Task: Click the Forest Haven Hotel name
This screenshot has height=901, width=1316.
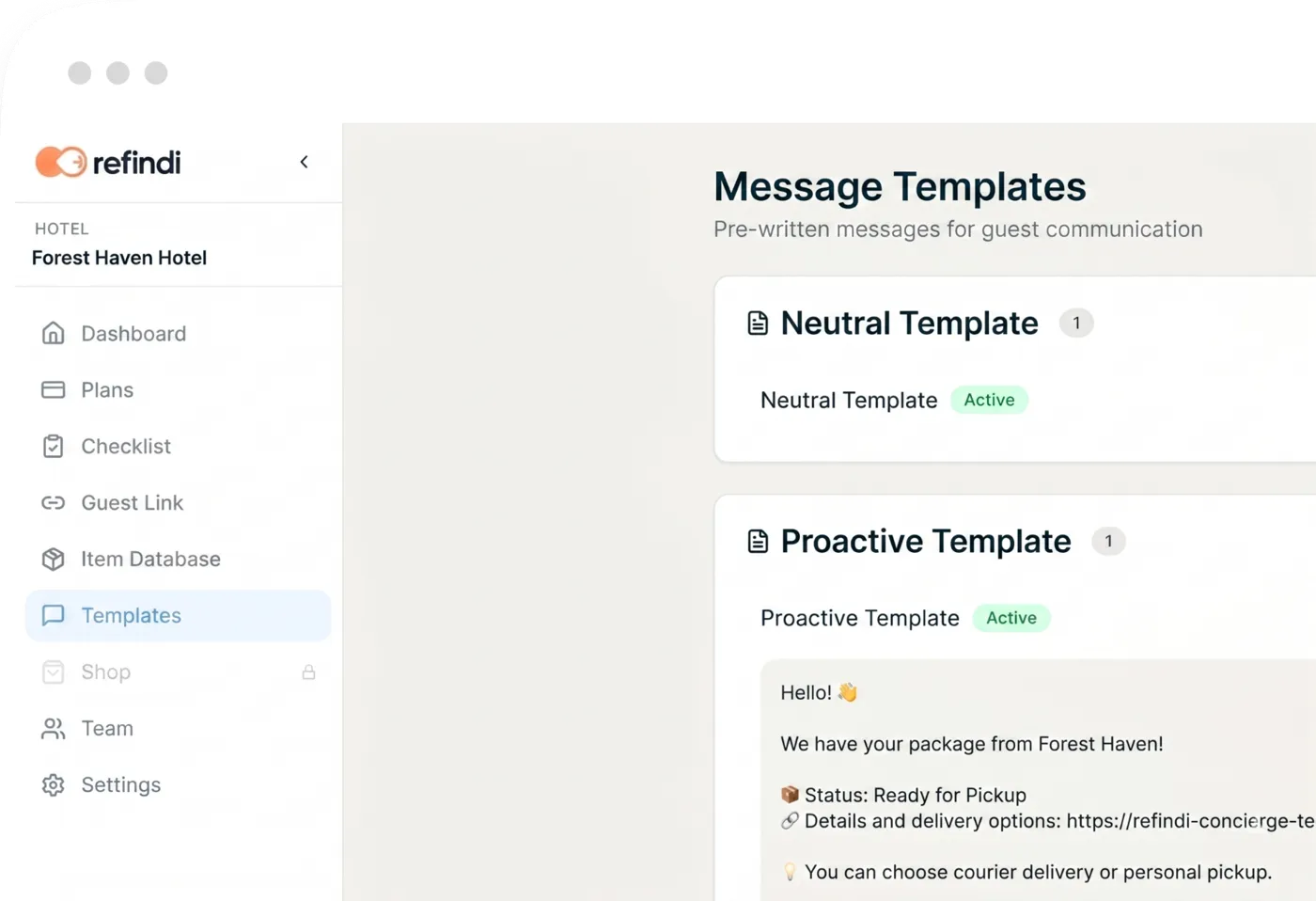Action: (119, 258)
